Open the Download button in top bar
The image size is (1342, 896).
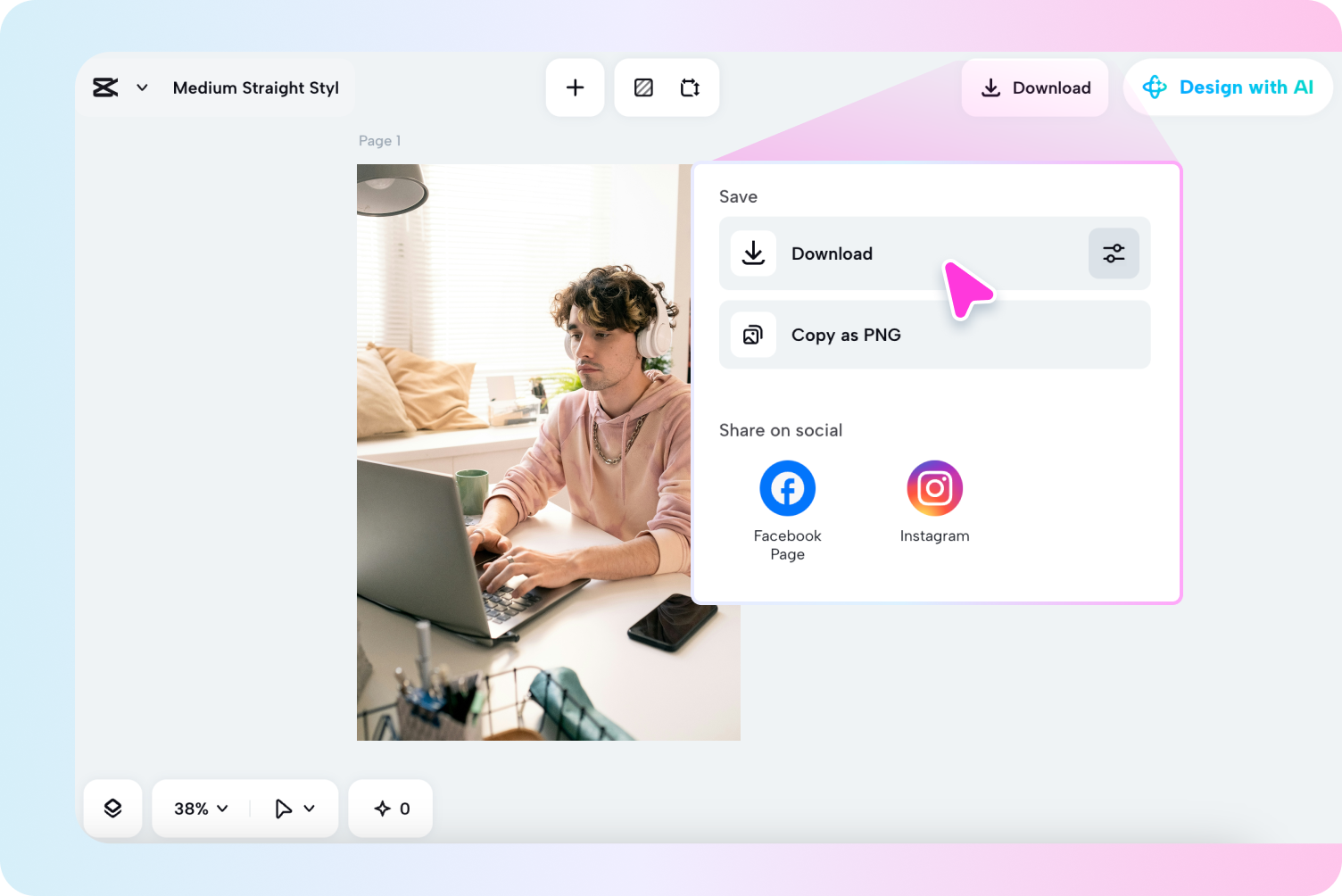pyautogui.click(x=1035, y=87)
